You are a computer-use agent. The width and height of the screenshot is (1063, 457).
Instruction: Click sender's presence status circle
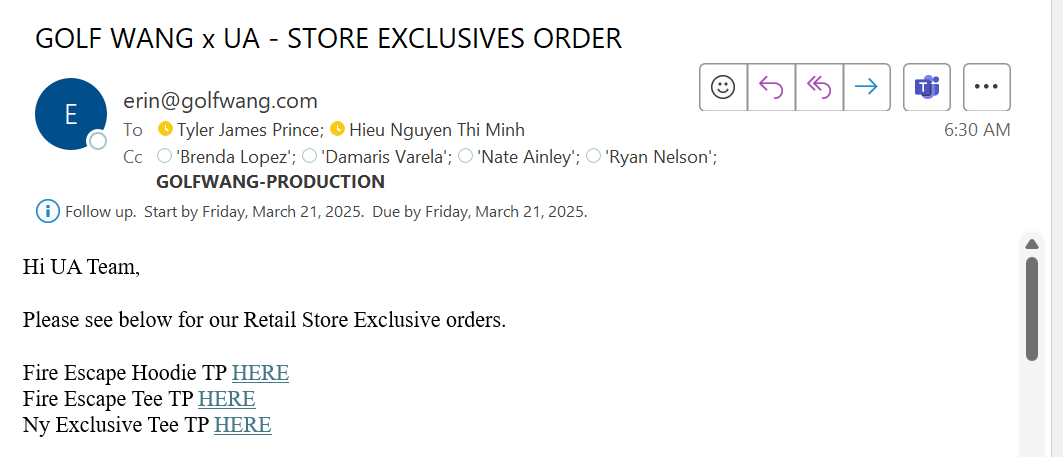click(x=98, y=141)
